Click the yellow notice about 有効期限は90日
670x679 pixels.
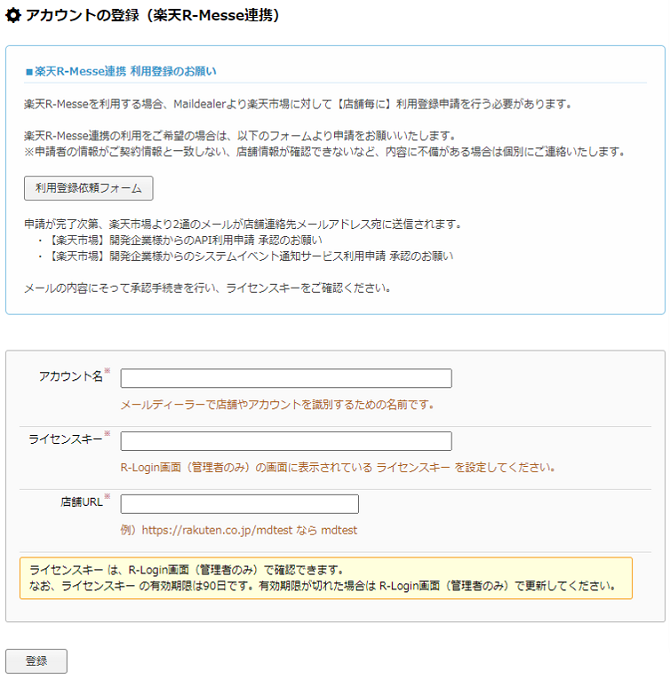click(x=326, y=578)
